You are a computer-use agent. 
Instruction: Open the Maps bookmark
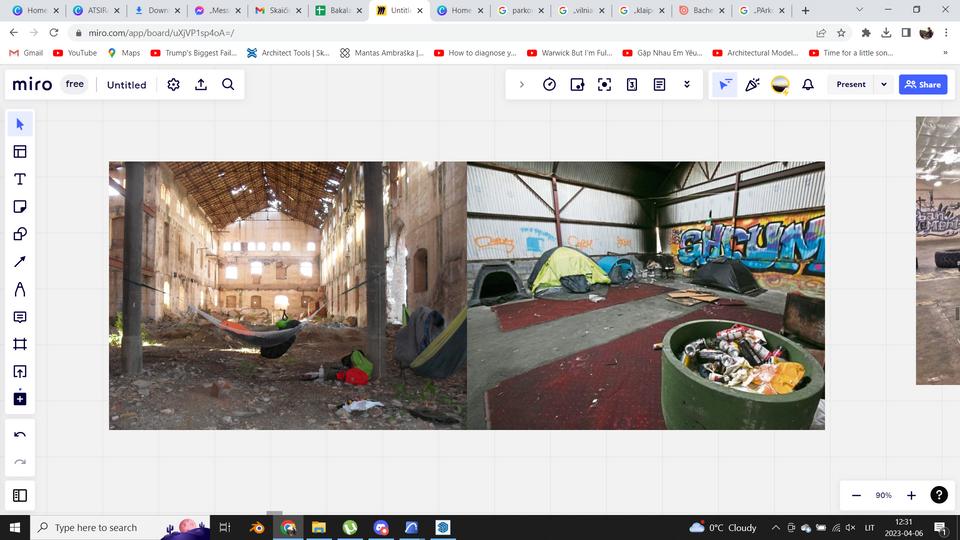pyautogui.click(x=124, y=53)
